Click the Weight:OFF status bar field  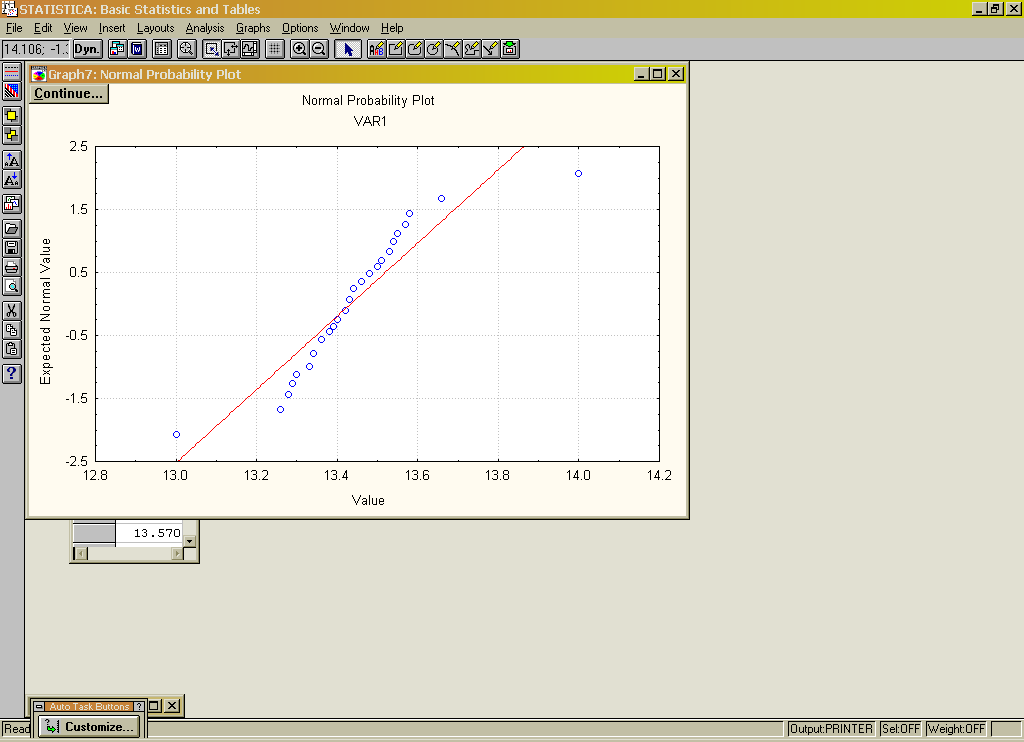coord(956,728)
